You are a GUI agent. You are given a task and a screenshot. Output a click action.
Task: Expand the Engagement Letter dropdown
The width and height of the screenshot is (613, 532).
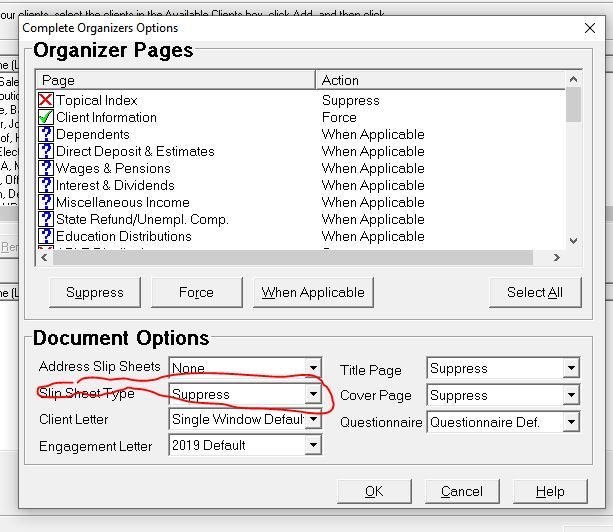[313, 446]
